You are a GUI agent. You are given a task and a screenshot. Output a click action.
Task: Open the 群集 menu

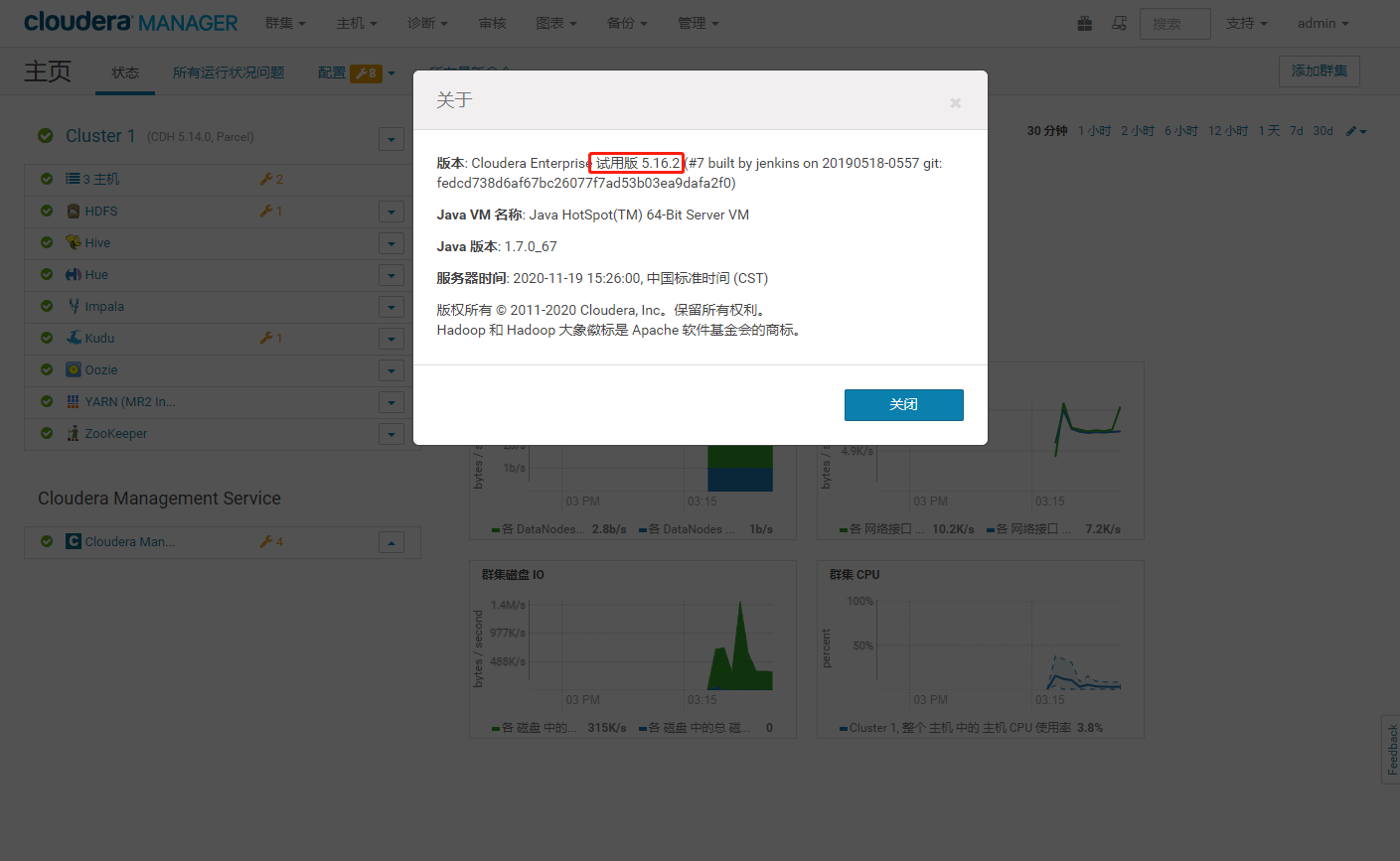[285, 23]
